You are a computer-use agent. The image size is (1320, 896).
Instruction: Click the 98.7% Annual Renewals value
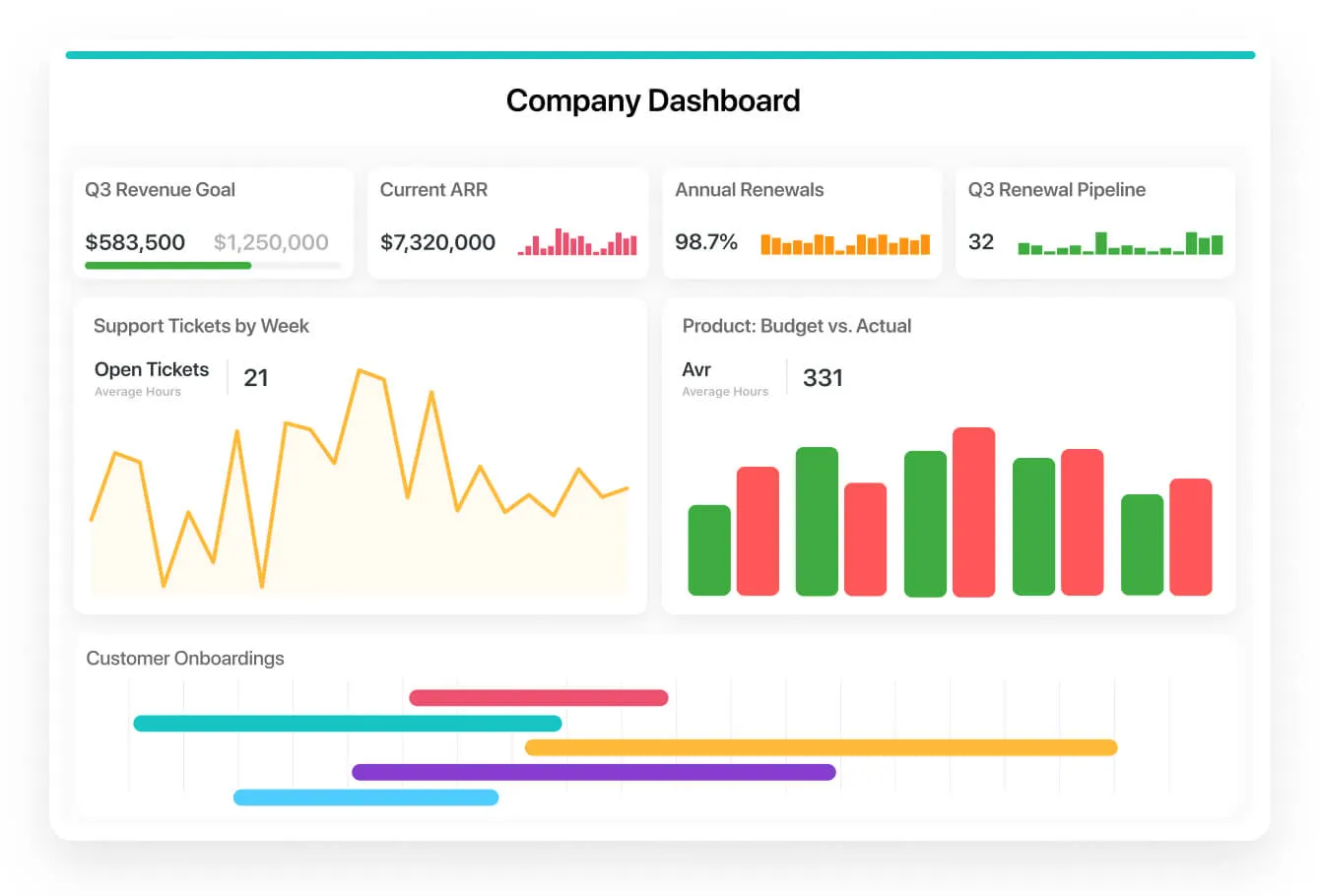(x=706, y=241)
